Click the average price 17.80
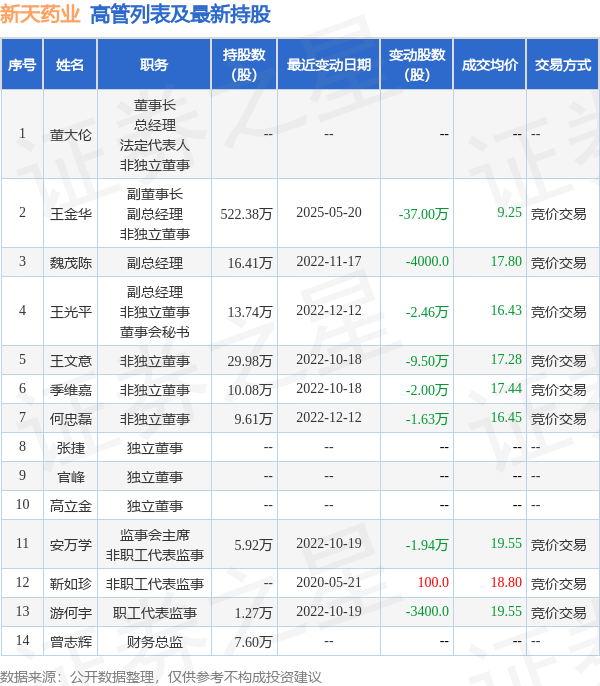The width and height of the screenshot is (600, 686). point(506,262)
